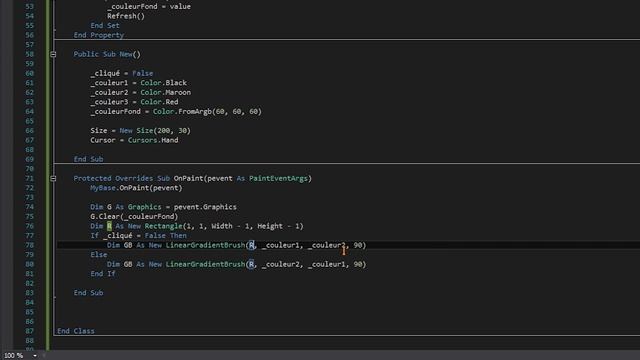Screen dimensions: 640x360
Task: Click 'Cursors.Hand' on the Cursor line
Action: (153, 140)
